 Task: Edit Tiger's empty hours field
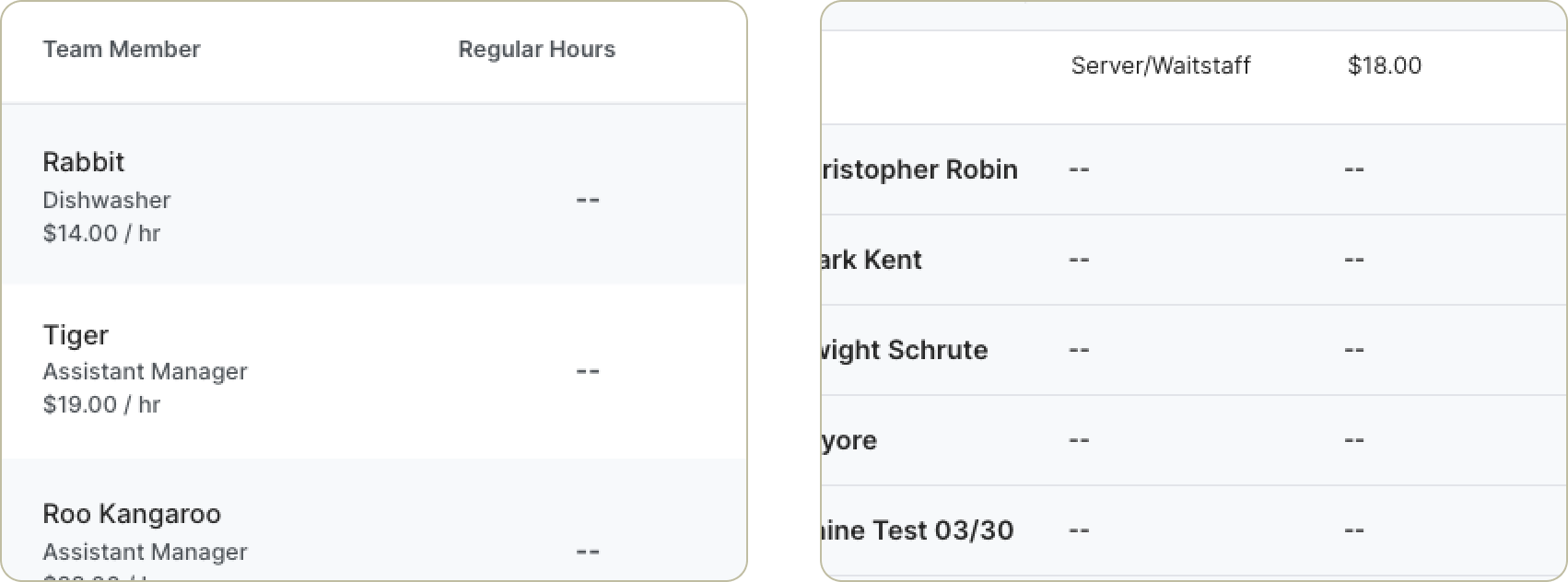[x=587, y=370]
